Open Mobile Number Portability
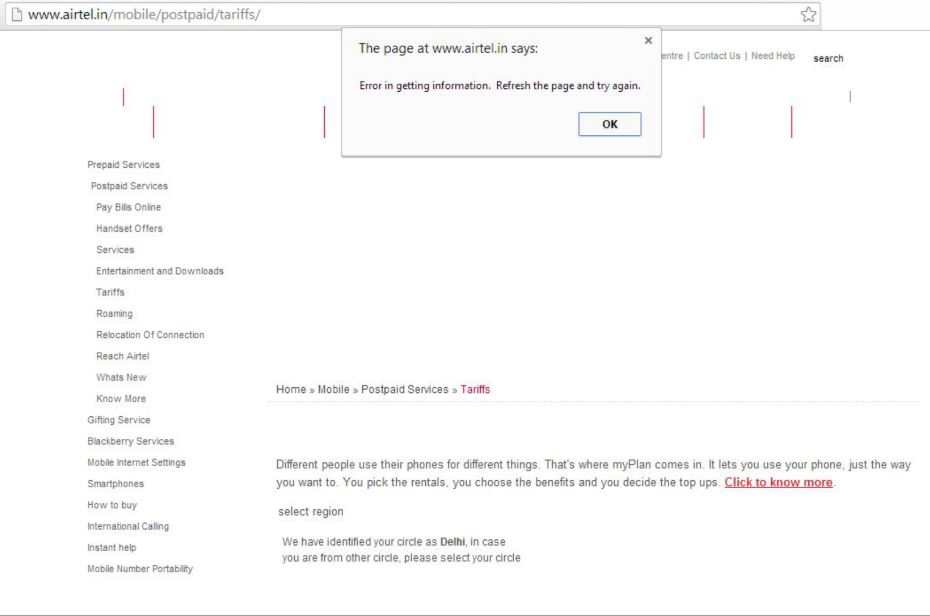The image size is (930, 616). coord(140,569)
